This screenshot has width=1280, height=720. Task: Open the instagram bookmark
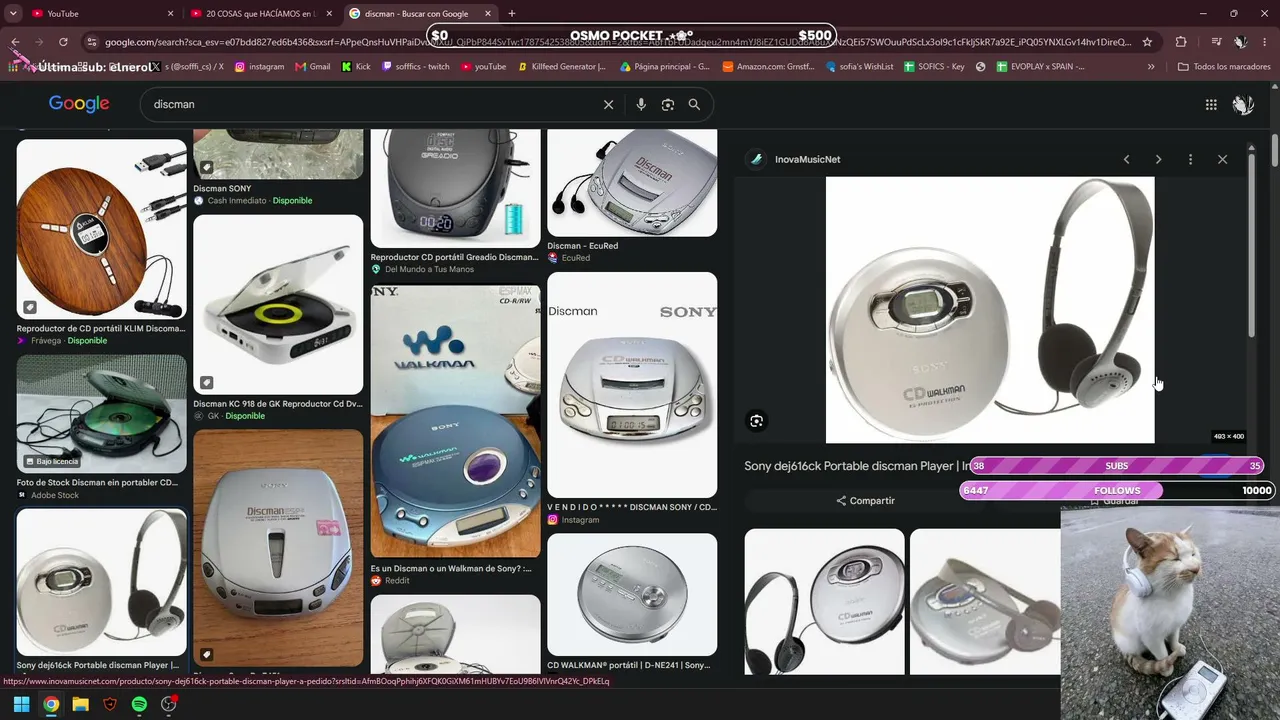click(x=259, y=67)
